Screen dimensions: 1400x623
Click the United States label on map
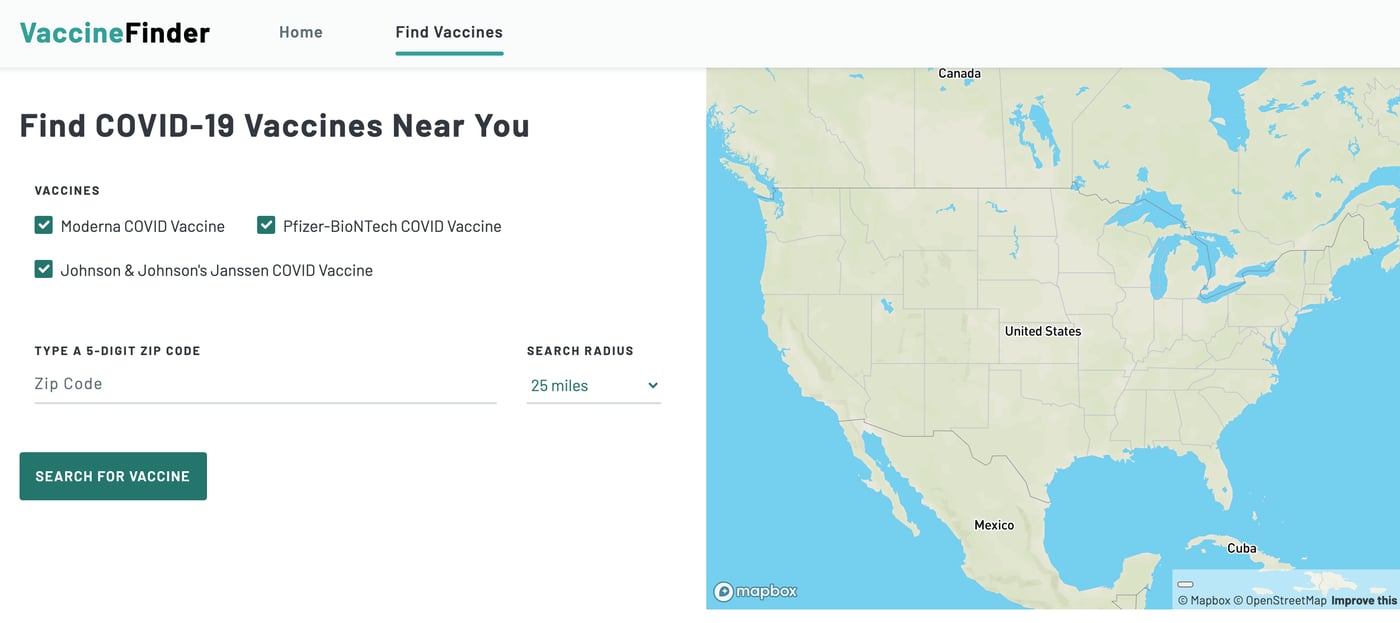tap(1043, 331)
